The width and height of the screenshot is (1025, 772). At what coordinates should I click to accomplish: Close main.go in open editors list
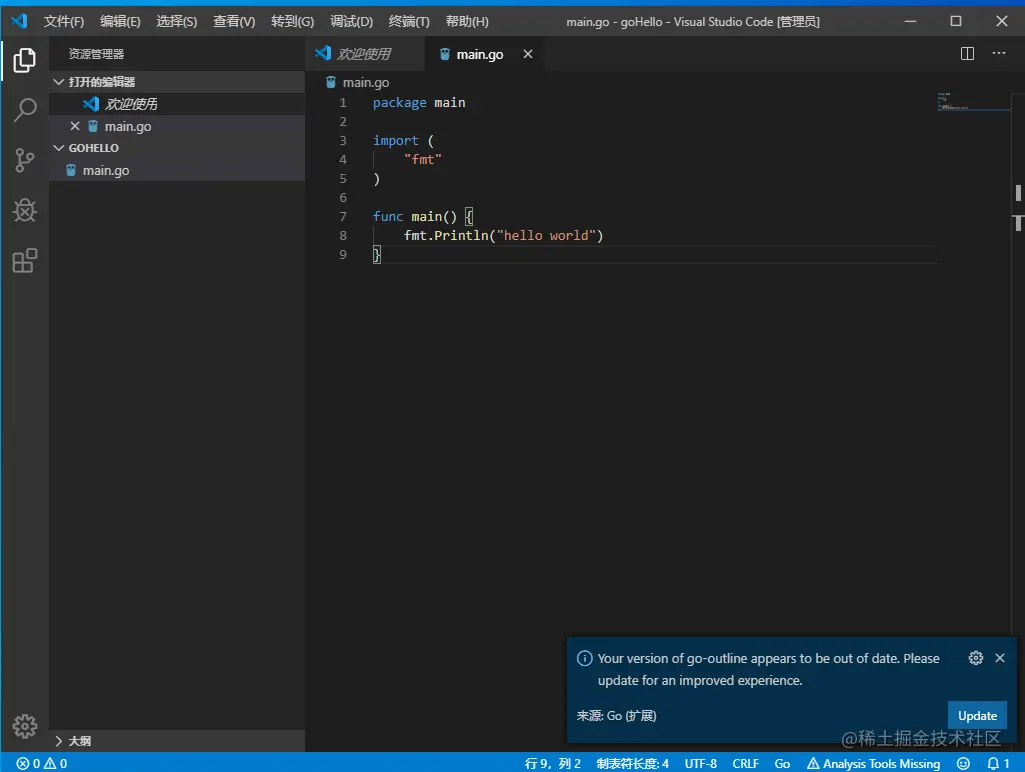[75, 126]
